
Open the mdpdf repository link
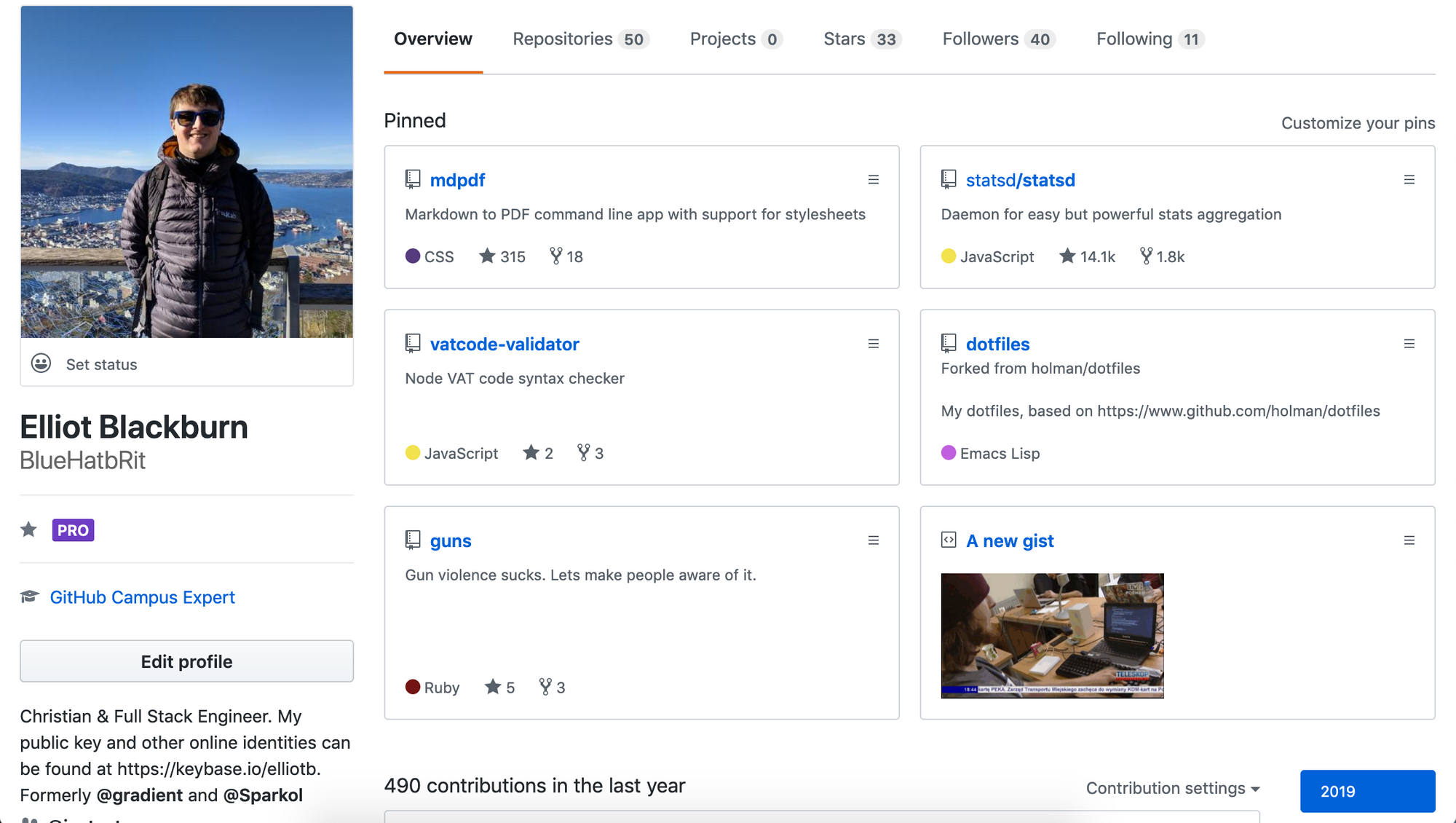(x=457, y=180)
